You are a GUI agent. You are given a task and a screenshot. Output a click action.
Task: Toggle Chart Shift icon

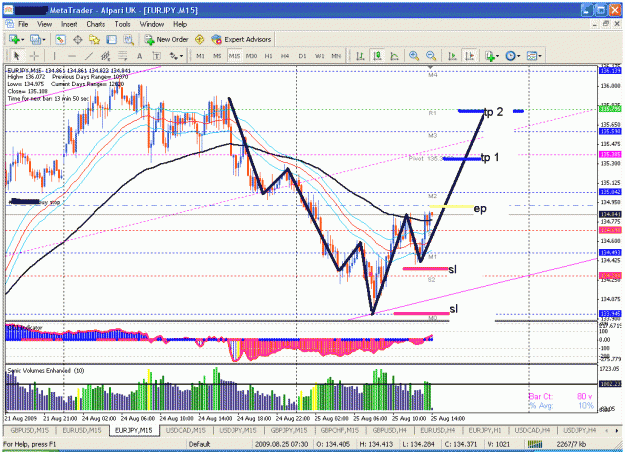(x=470, y=56)
